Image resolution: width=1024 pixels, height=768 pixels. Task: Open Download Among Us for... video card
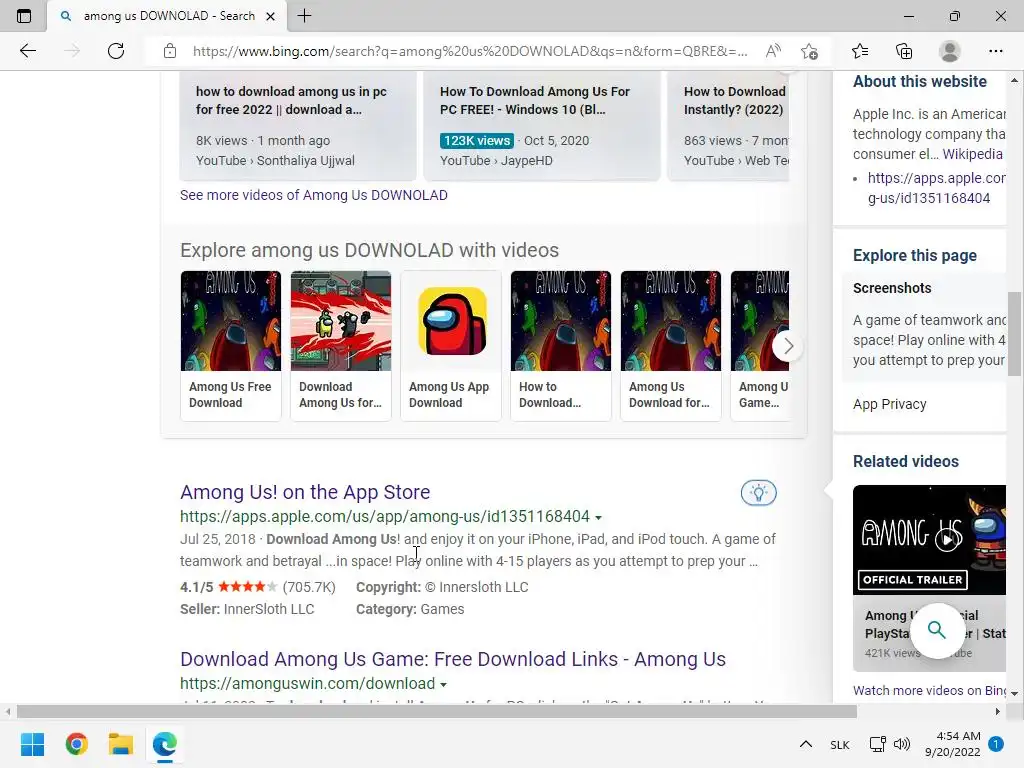tap(341, 346)
